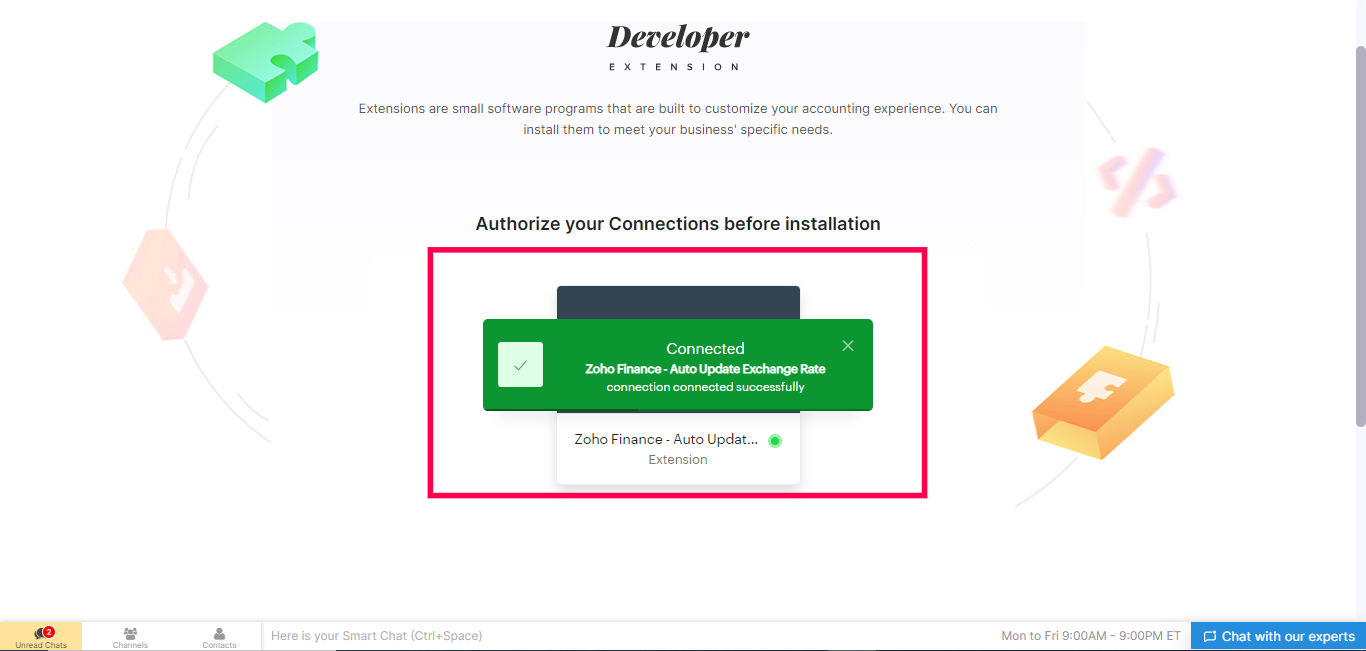
Task: Click 'Authorize your Connections before installation' heading
Action: click(x=678, y=224)
